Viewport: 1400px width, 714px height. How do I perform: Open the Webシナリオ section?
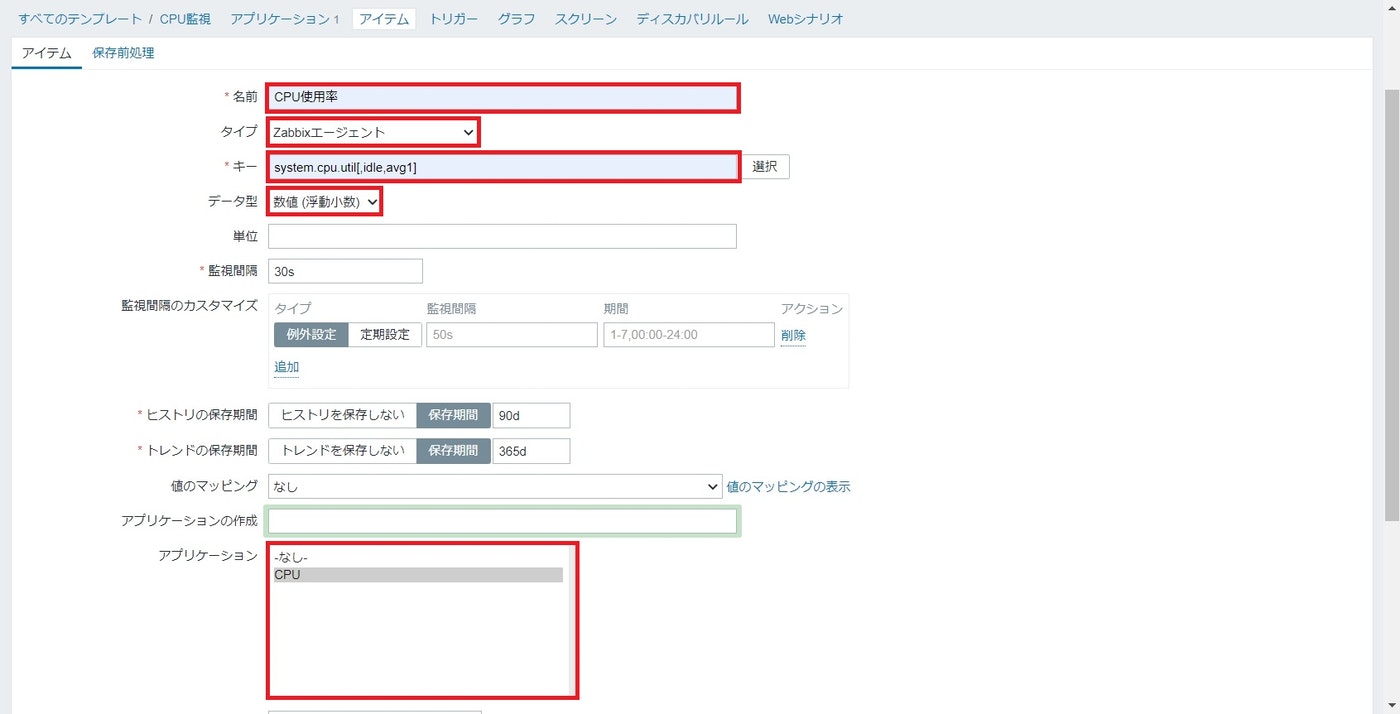(805, 18)
